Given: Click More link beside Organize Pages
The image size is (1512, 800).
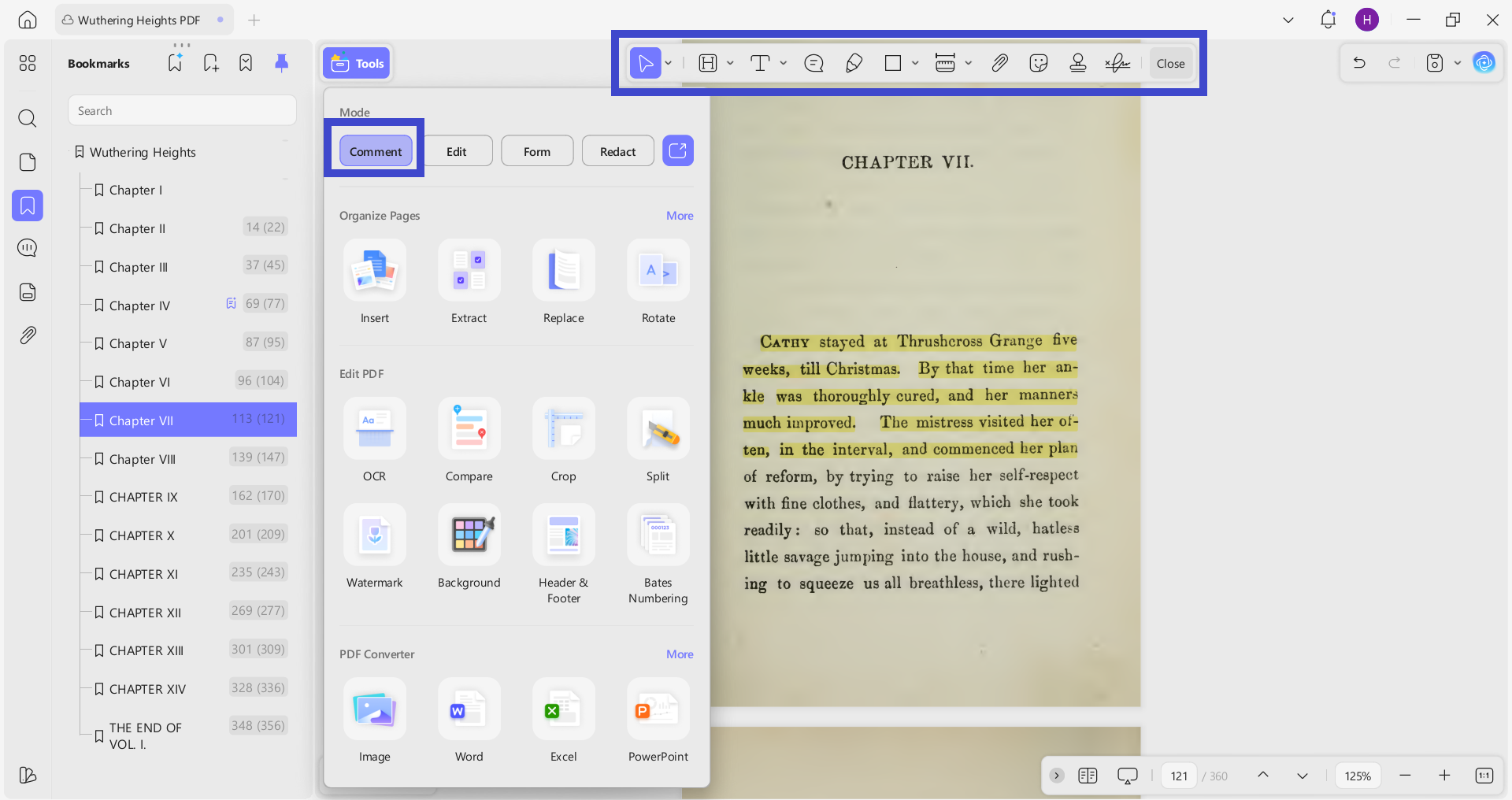Looking at the screenshot, I should coord(680,216).
